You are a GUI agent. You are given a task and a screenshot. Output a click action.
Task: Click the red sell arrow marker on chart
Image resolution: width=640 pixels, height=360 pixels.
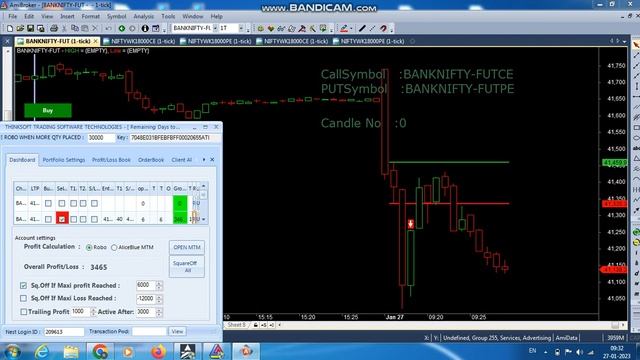coord(411,223)
